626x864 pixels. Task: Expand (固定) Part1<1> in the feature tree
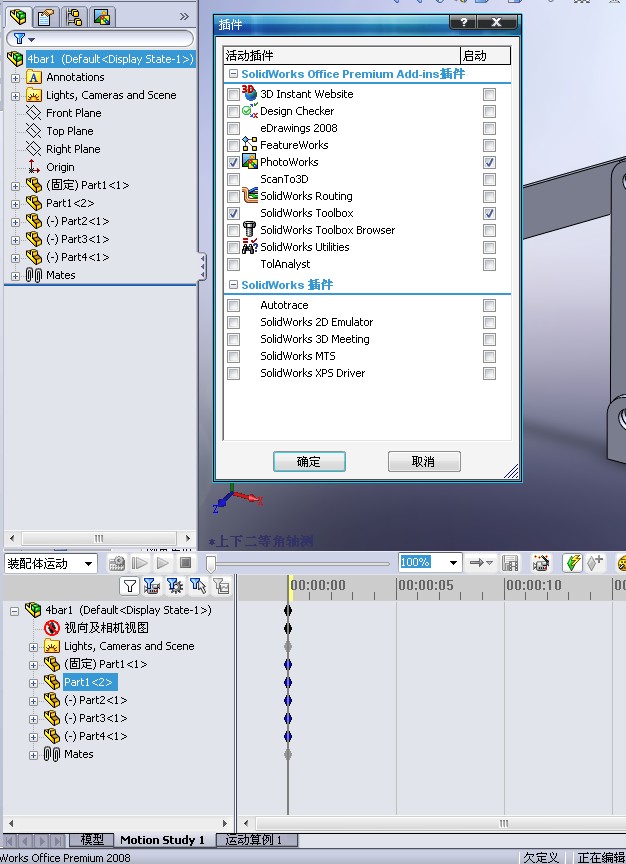pos(15,186)
